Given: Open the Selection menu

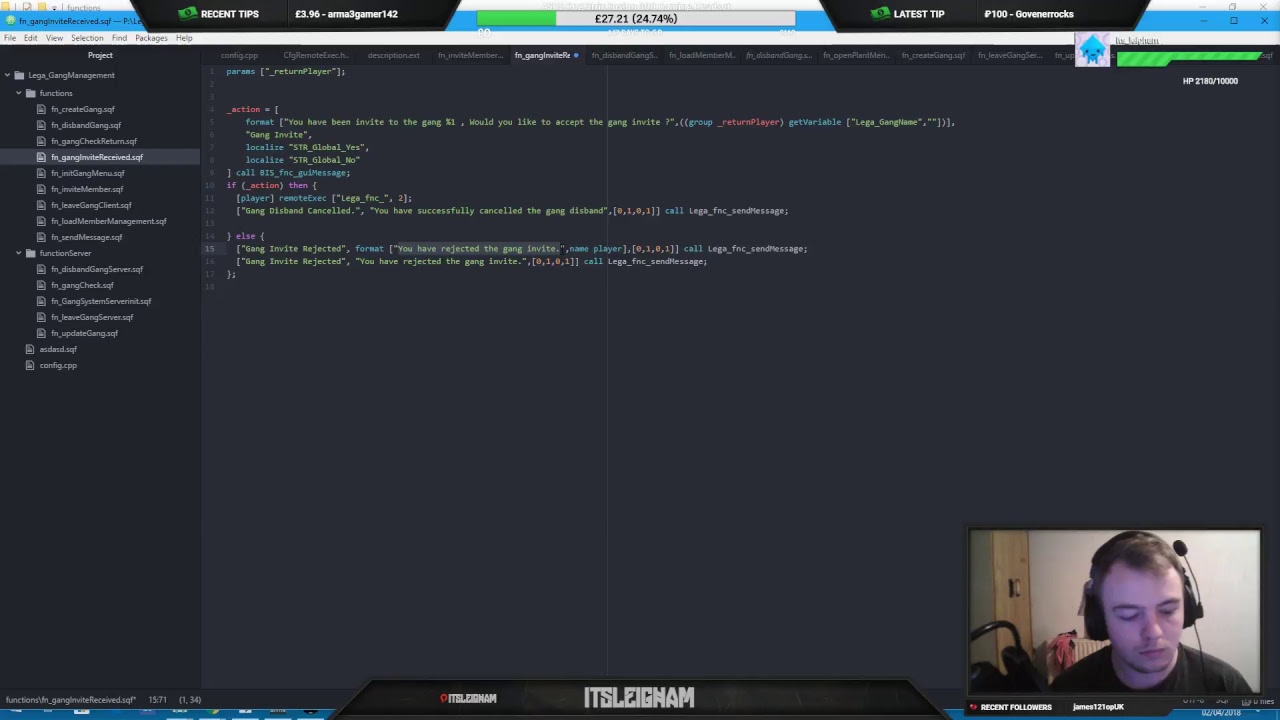Looking at the screenshot, I should [87, 38].
